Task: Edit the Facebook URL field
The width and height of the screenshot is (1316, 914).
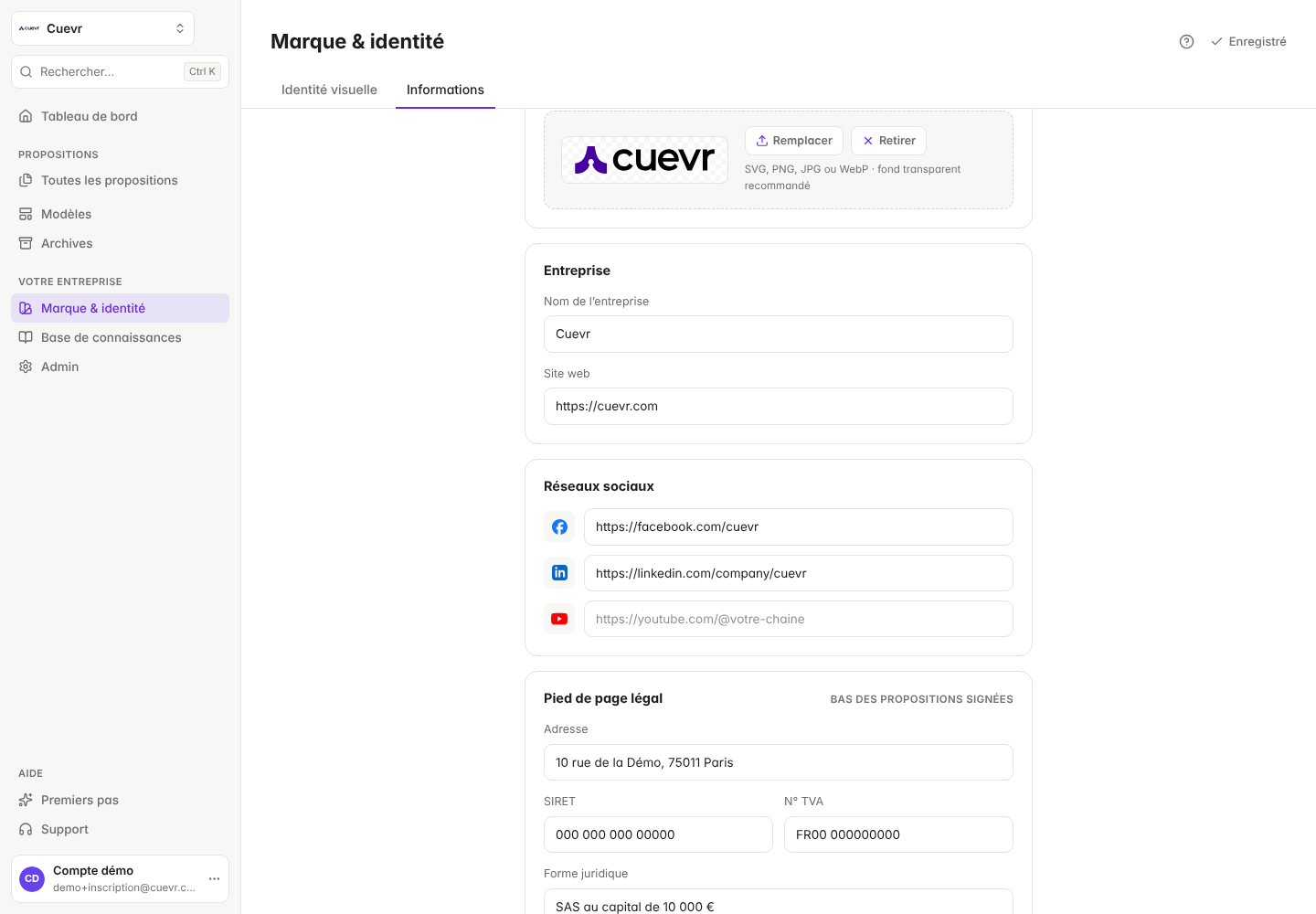Action: [x=799, y=526]
